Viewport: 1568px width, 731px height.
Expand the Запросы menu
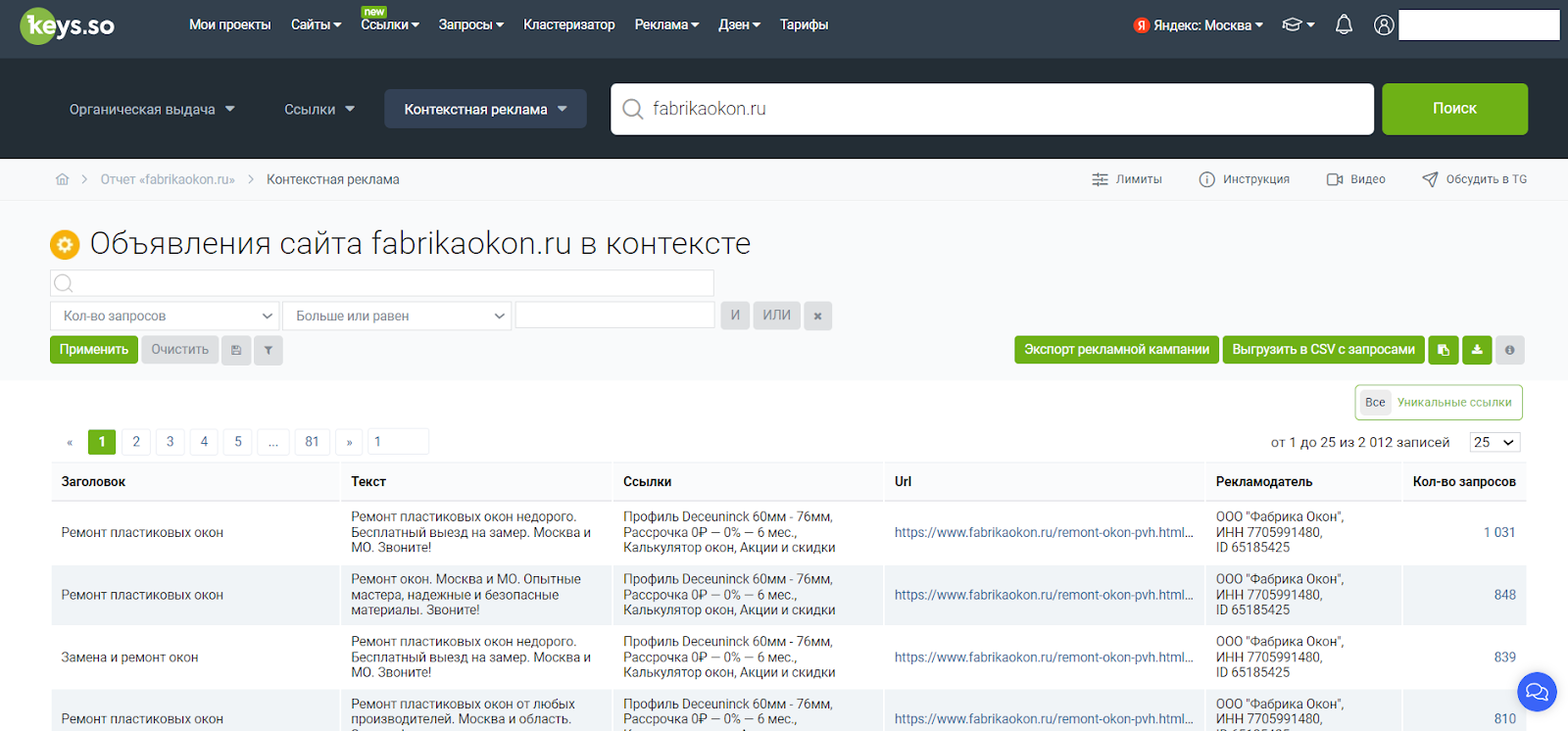[471, 24]
